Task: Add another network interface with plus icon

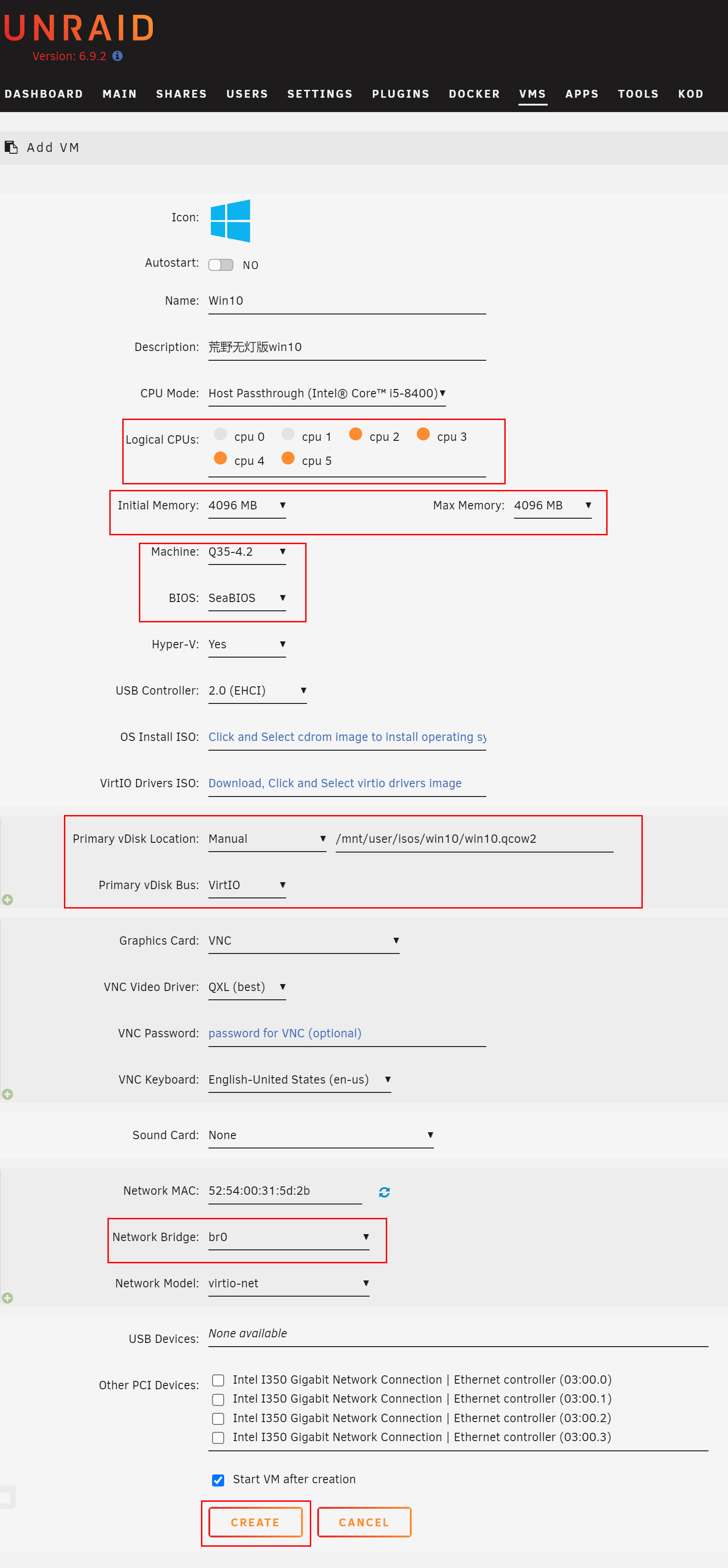Action: pos(7,1298)
